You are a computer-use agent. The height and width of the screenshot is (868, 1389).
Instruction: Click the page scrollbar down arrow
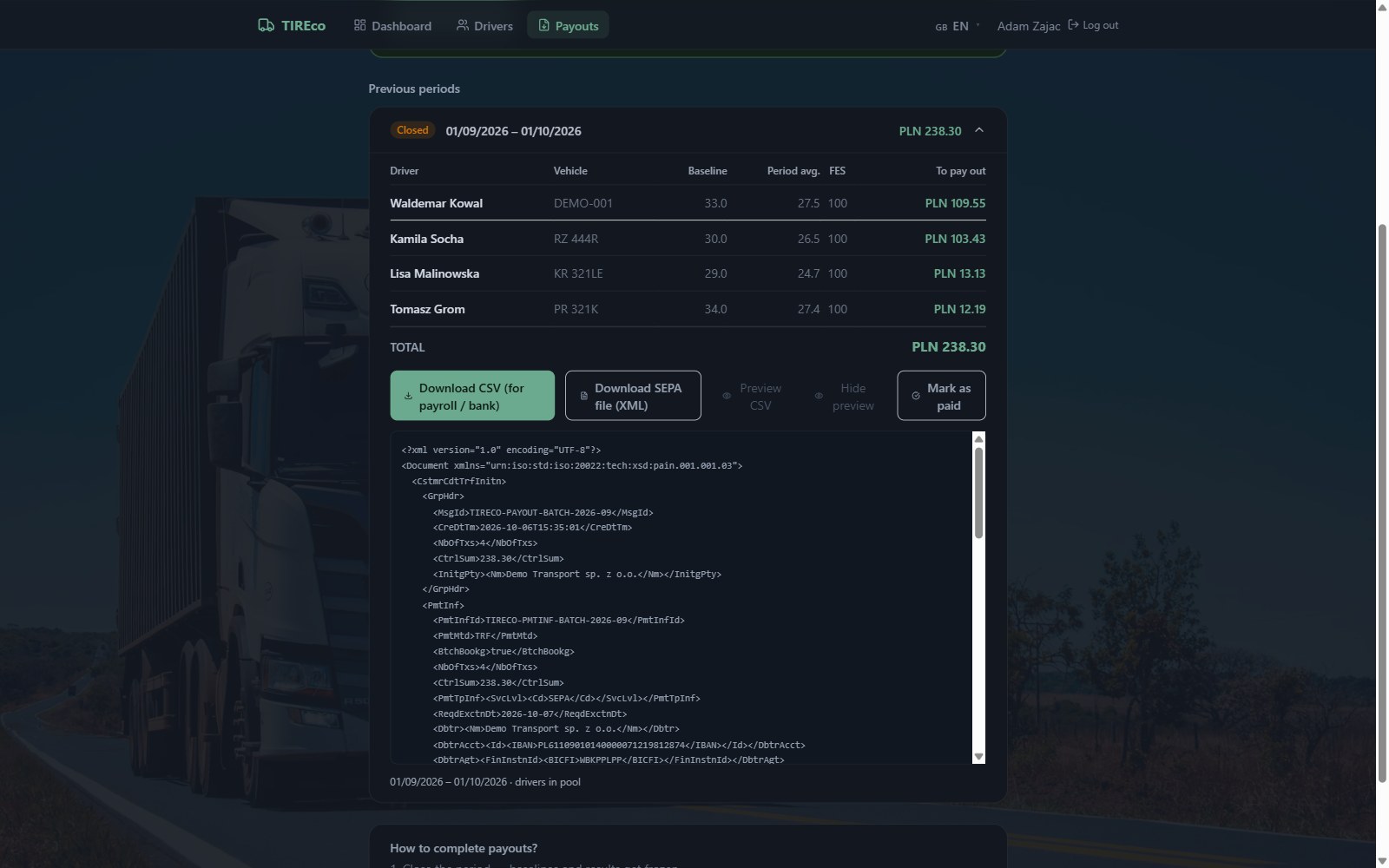1382,860
